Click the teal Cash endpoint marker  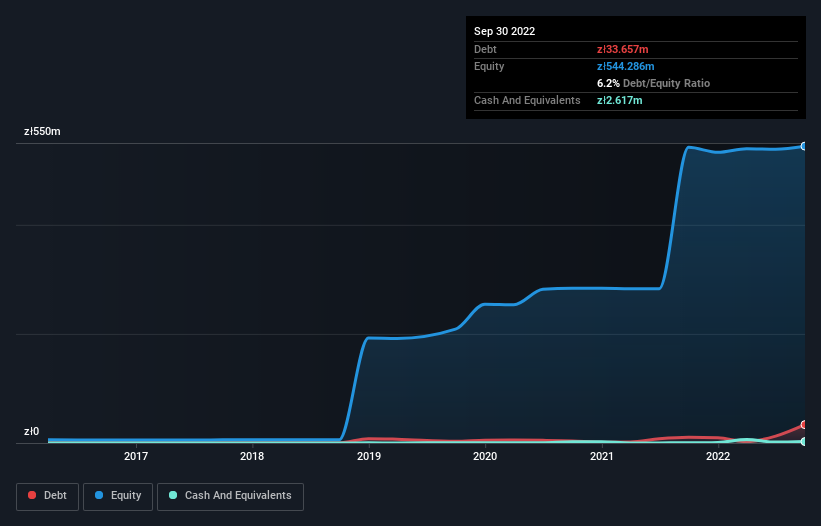[804, 441]
